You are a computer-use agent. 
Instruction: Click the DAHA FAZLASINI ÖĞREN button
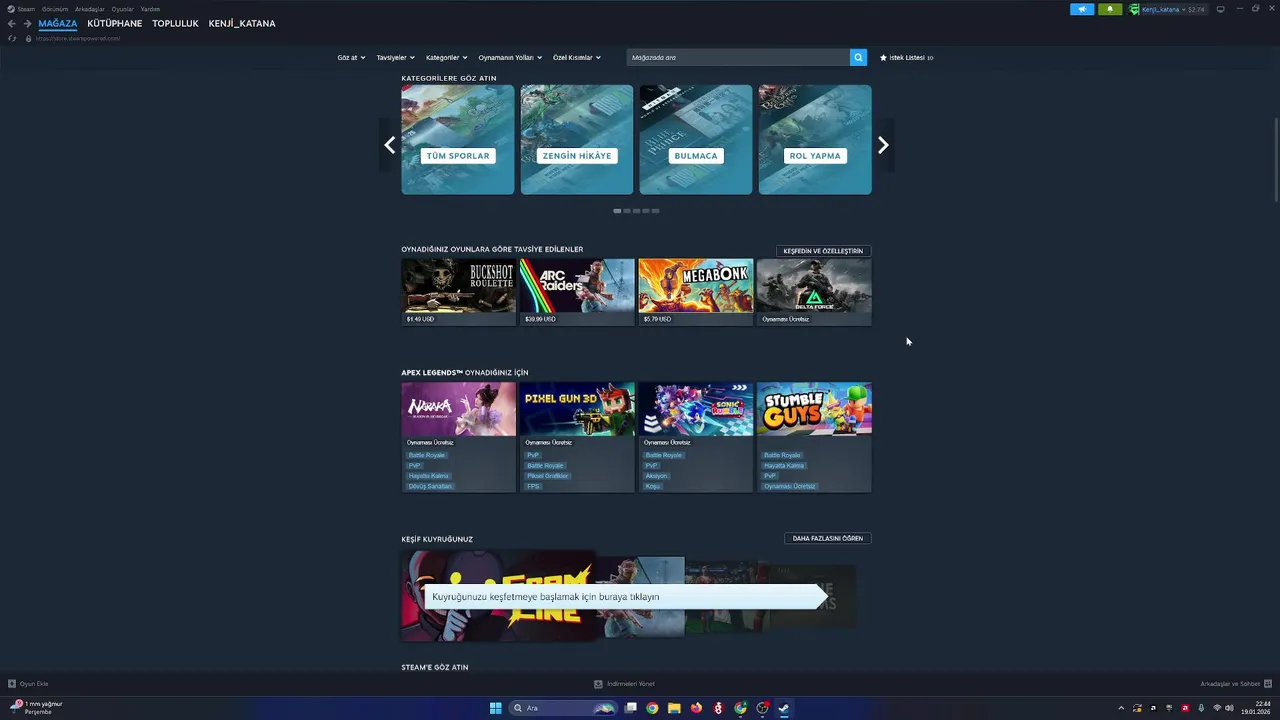pos(828,538)
